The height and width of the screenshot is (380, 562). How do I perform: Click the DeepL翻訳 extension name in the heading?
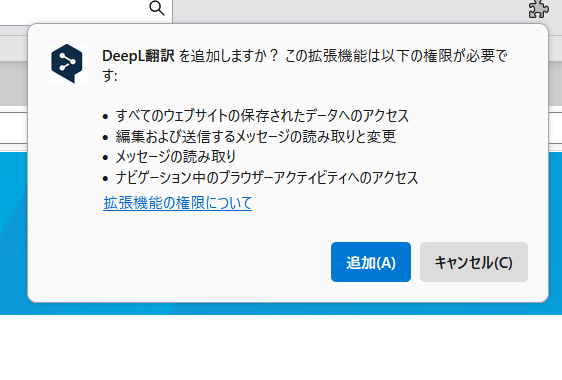click(138, 56)
